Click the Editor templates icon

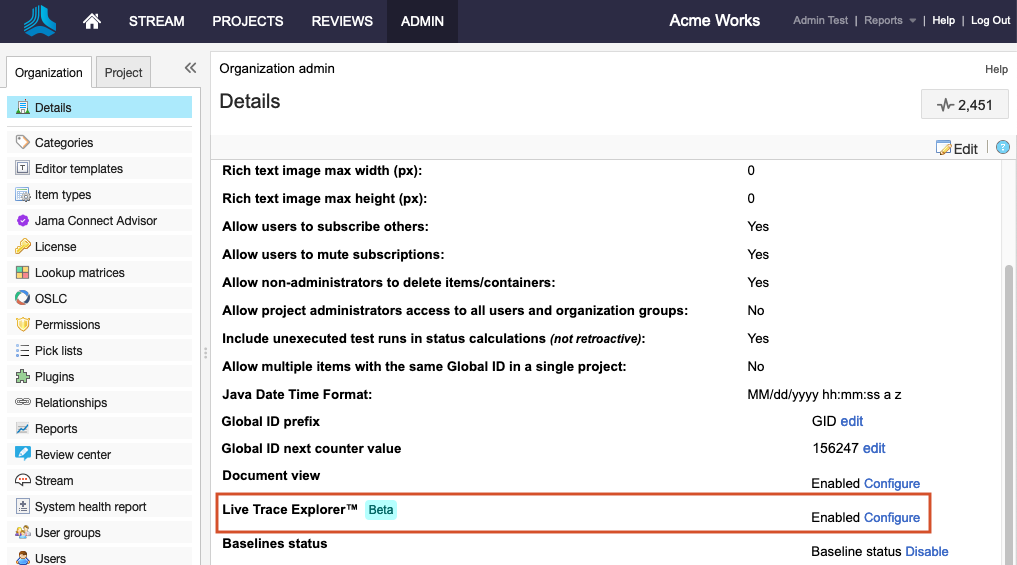click(x=23, y=168)
